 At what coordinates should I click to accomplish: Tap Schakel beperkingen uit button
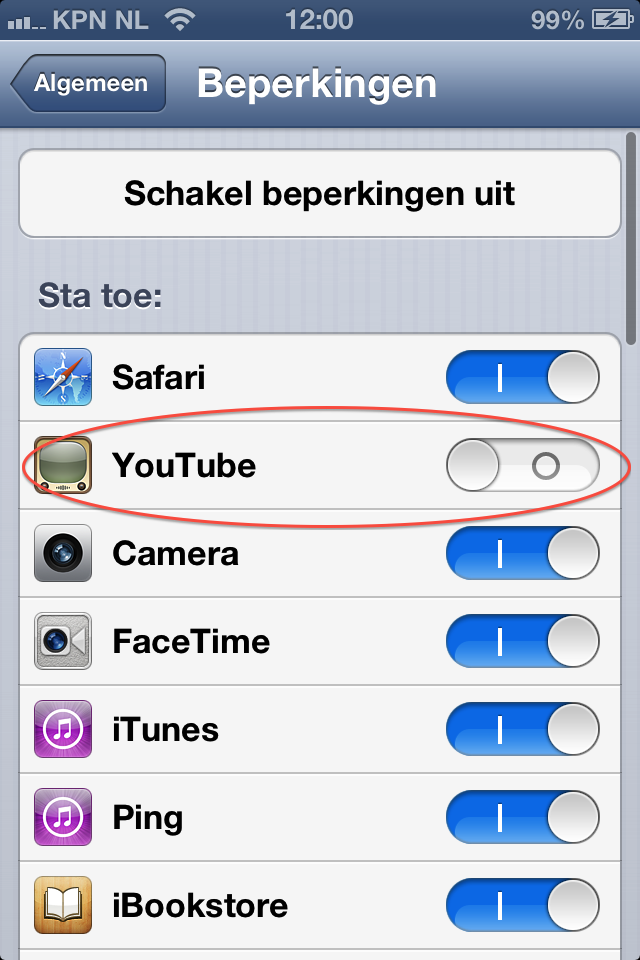[x=320, y=193]
